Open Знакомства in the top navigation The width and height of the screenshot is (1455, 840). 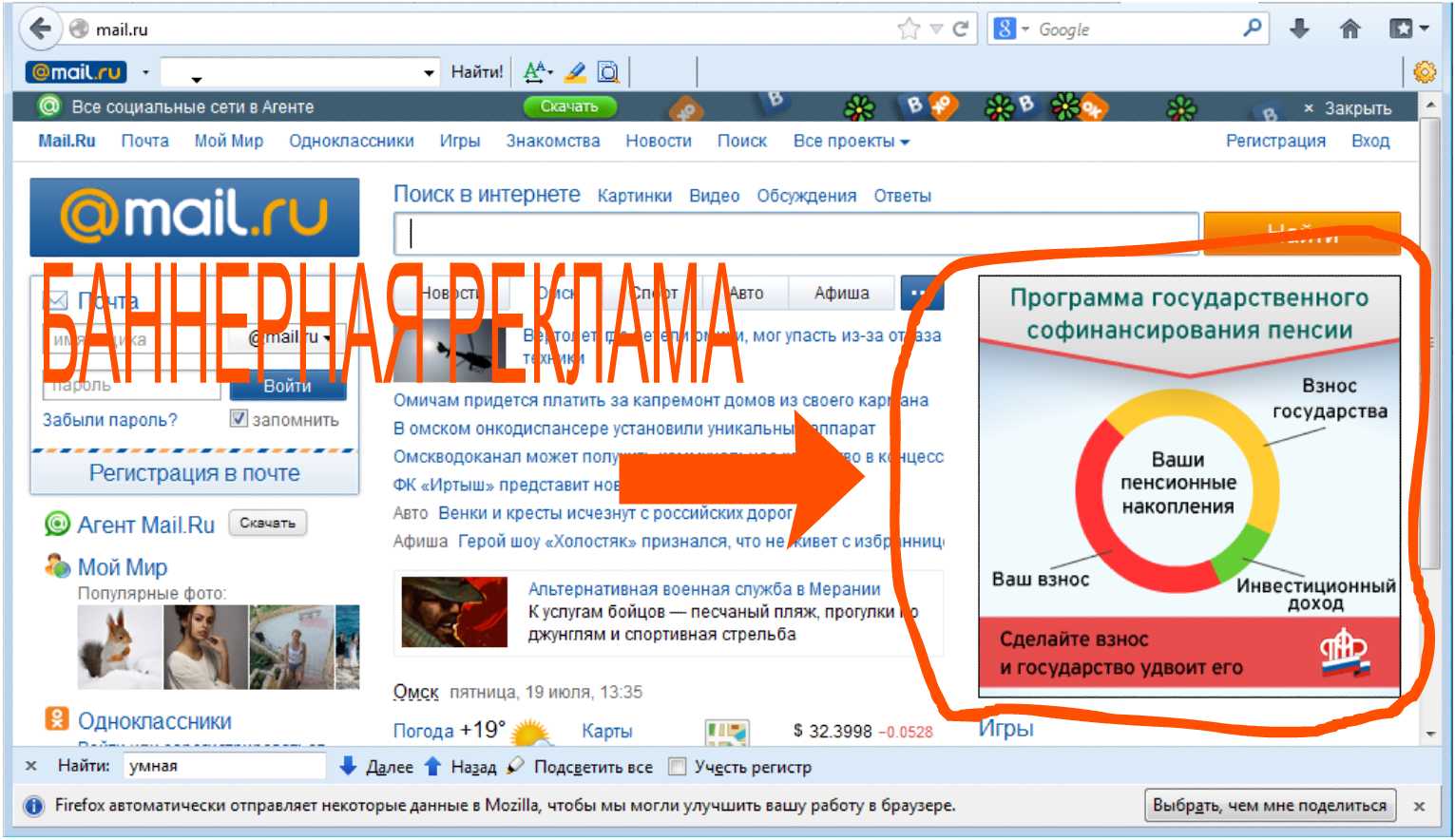pyautogui.click(x=553, y=141)
